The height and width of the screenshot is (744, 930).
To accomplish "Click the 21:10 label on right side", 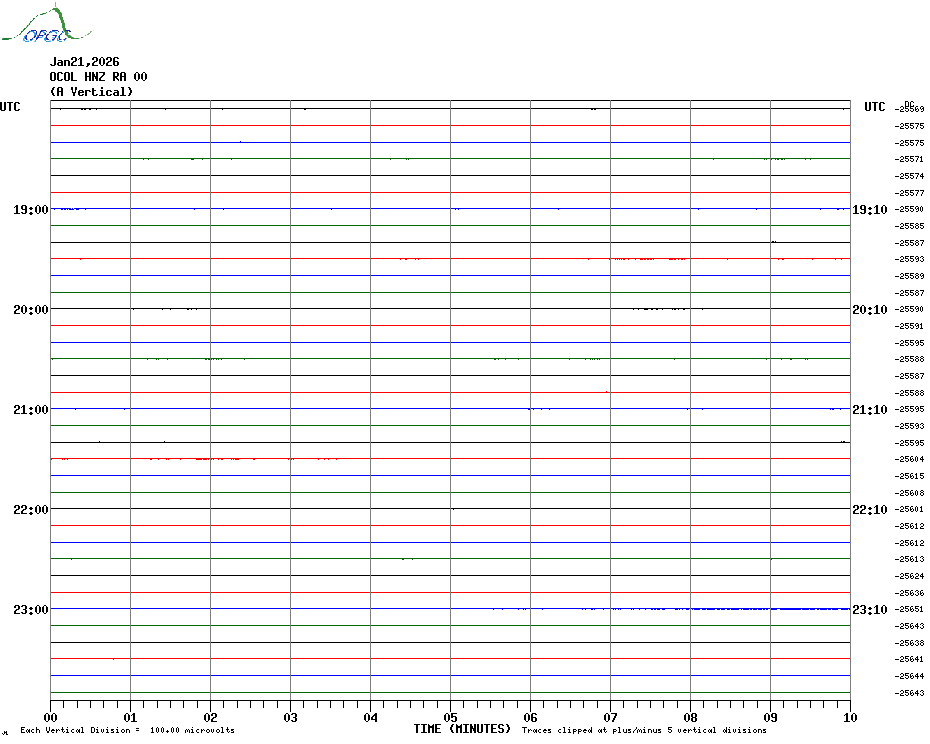I will (x=869, y=410).
